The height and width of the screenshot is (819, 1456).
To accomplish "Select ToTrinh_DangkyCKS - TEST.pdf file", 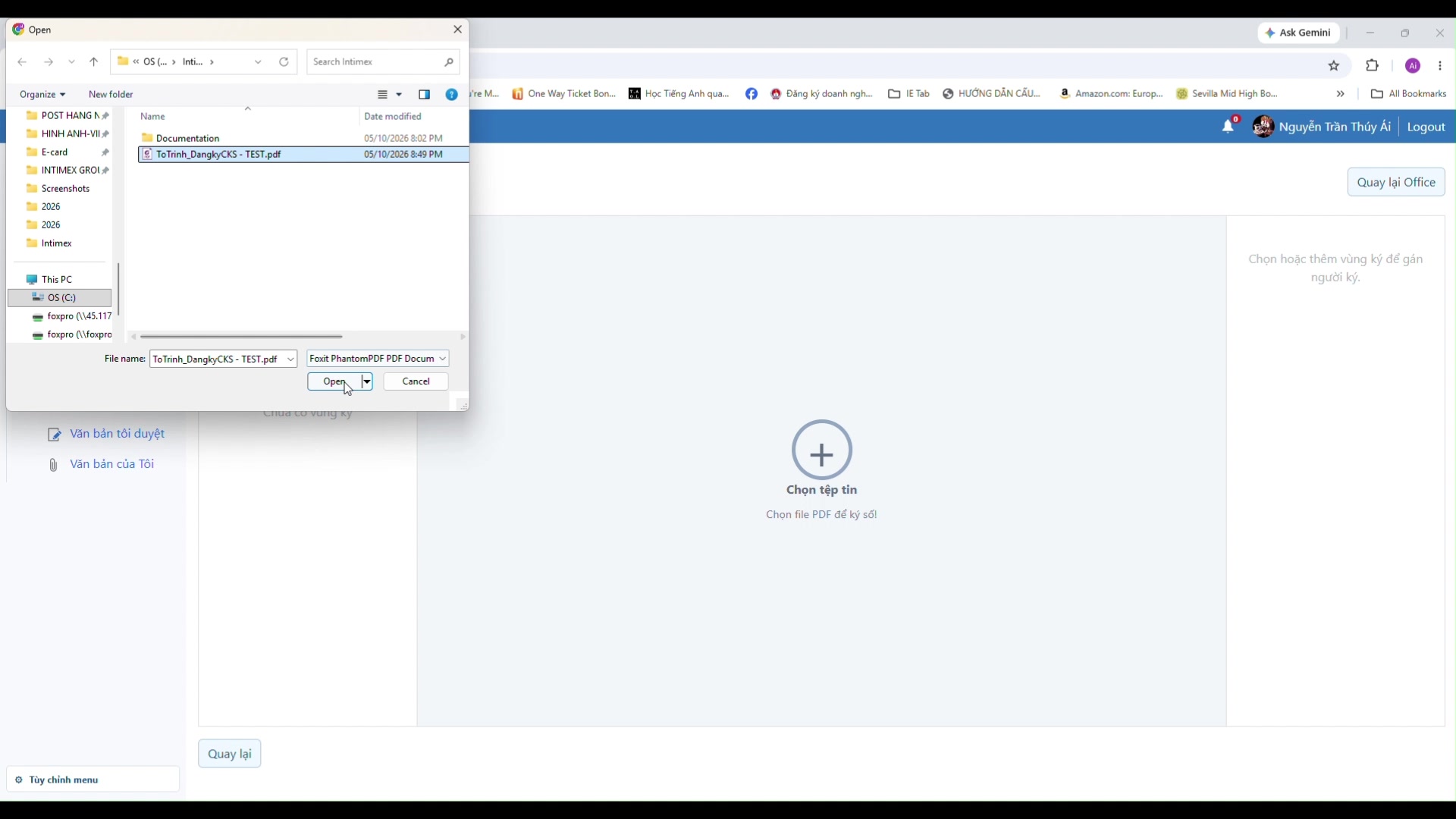I will (x=303, y=155).
